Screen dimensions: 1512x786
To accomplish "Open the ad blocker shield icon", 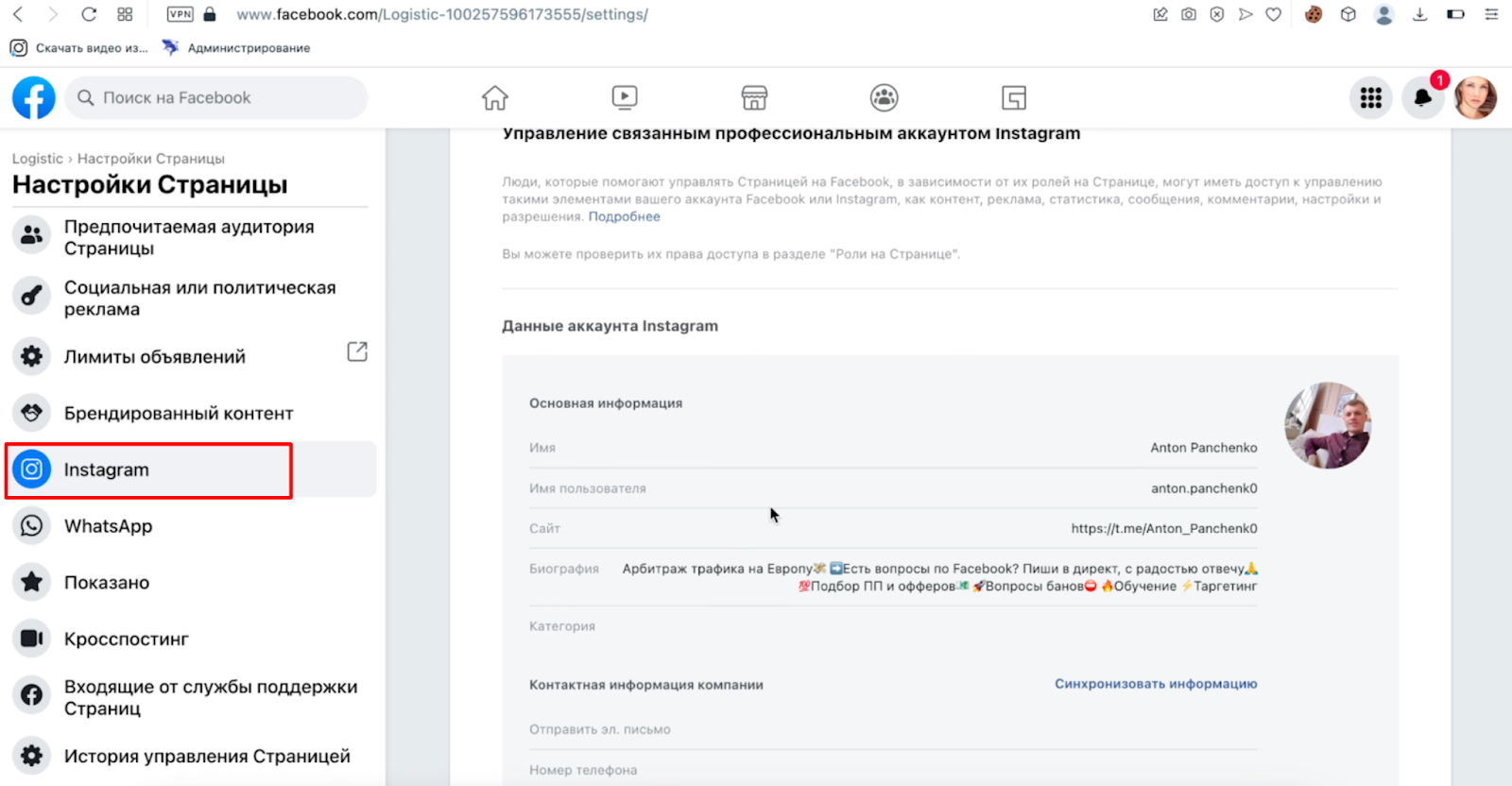I will 1217,14.
